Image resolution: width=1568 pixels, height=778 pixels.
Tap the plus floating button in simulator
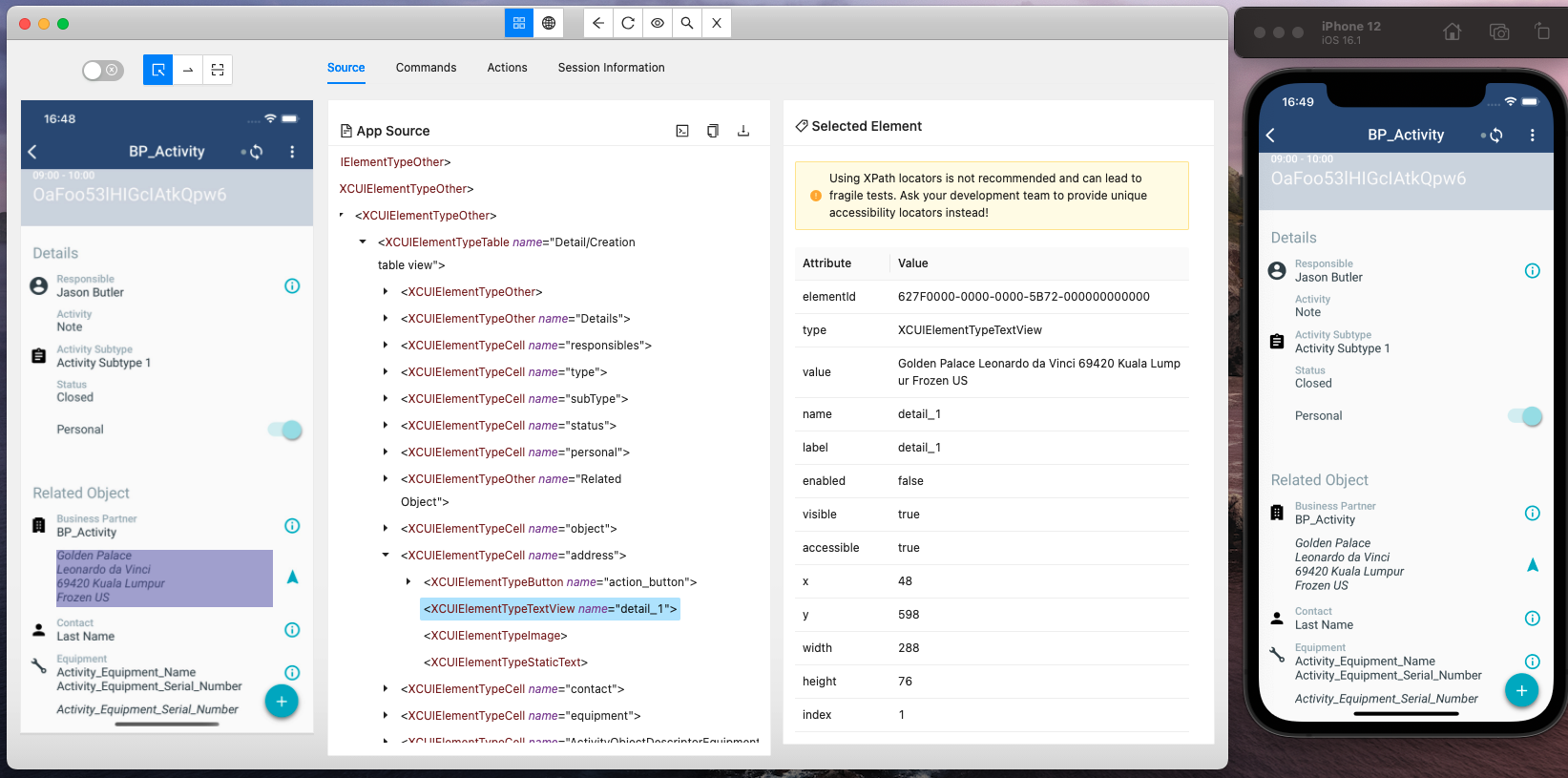[x=1521, y=690]
